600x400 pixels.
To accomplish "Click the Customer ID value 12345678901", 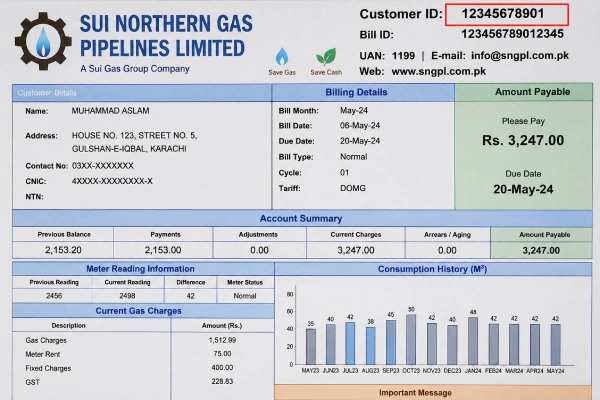I will [x=503, y=14].
